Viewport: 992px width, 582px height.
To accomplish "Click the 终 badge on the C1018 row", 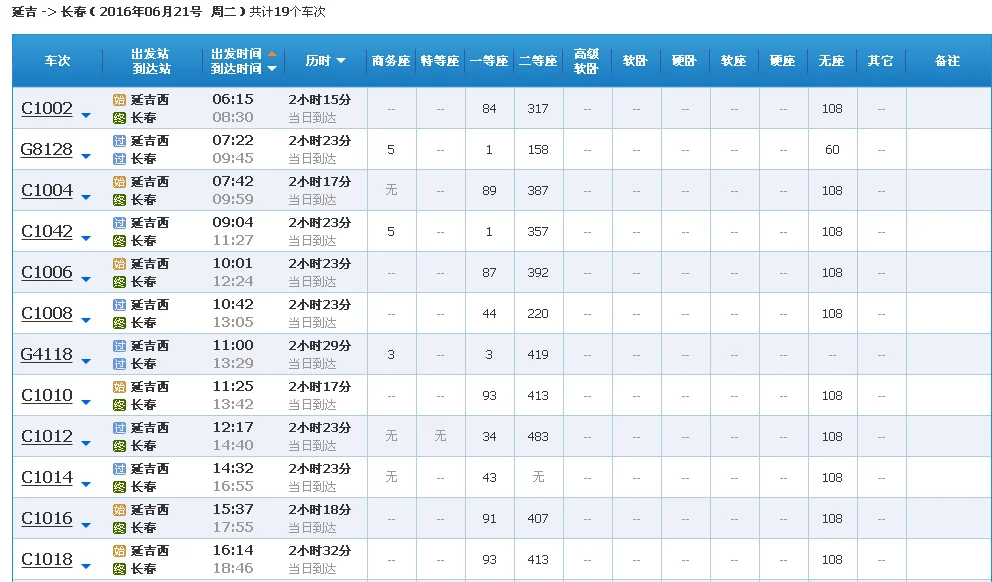I will pyautogui.click(x=120, y=569).
